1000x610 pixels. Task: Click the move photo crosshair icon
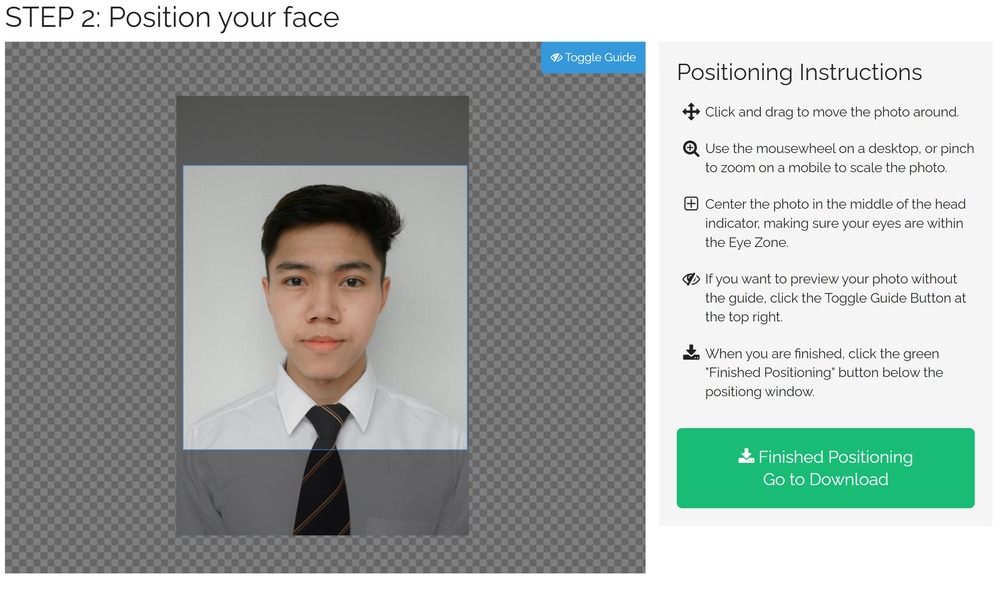pyautogui.click(x=690, y=112)
